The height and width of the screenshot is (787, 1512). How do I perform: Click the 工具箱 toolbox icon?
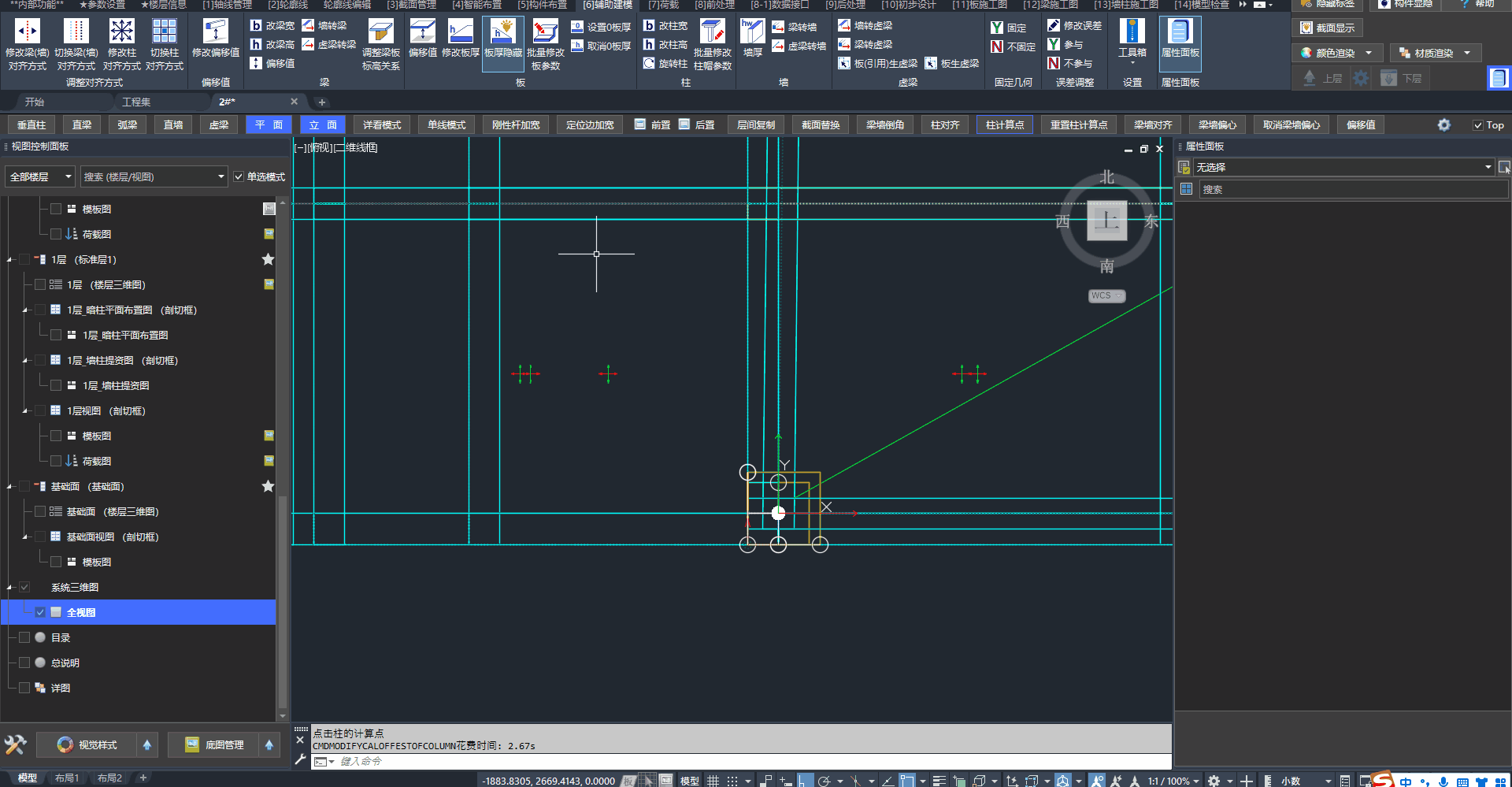click(1132, 32)
